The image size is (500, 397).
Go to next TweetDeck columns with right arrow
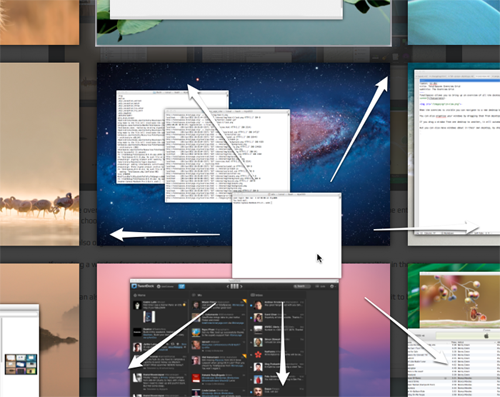pyautogui.click(x=241, y=286)
